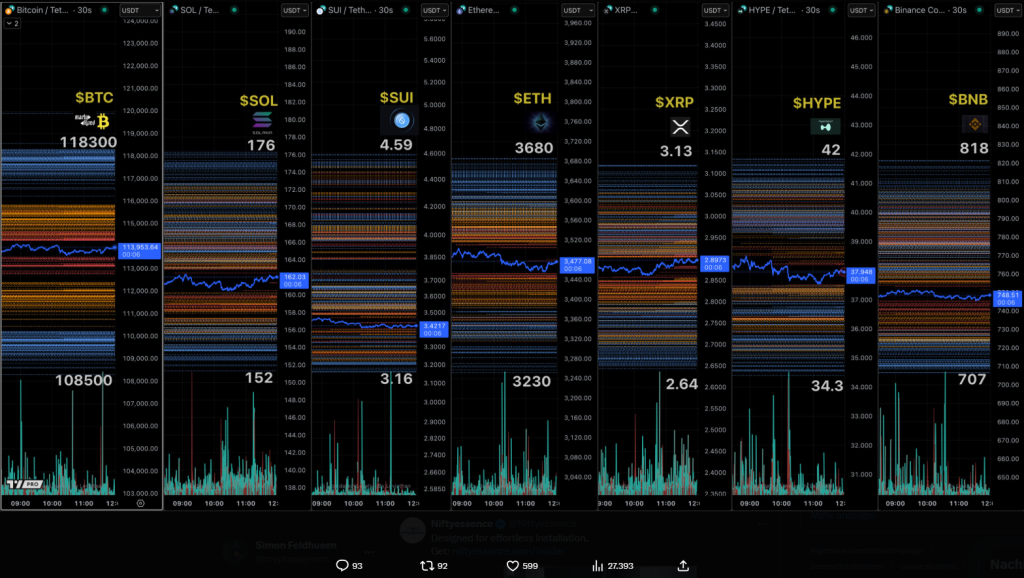Click the 118300 upper level text on BTC chart
1024x578 pixels.
(88, 142)
